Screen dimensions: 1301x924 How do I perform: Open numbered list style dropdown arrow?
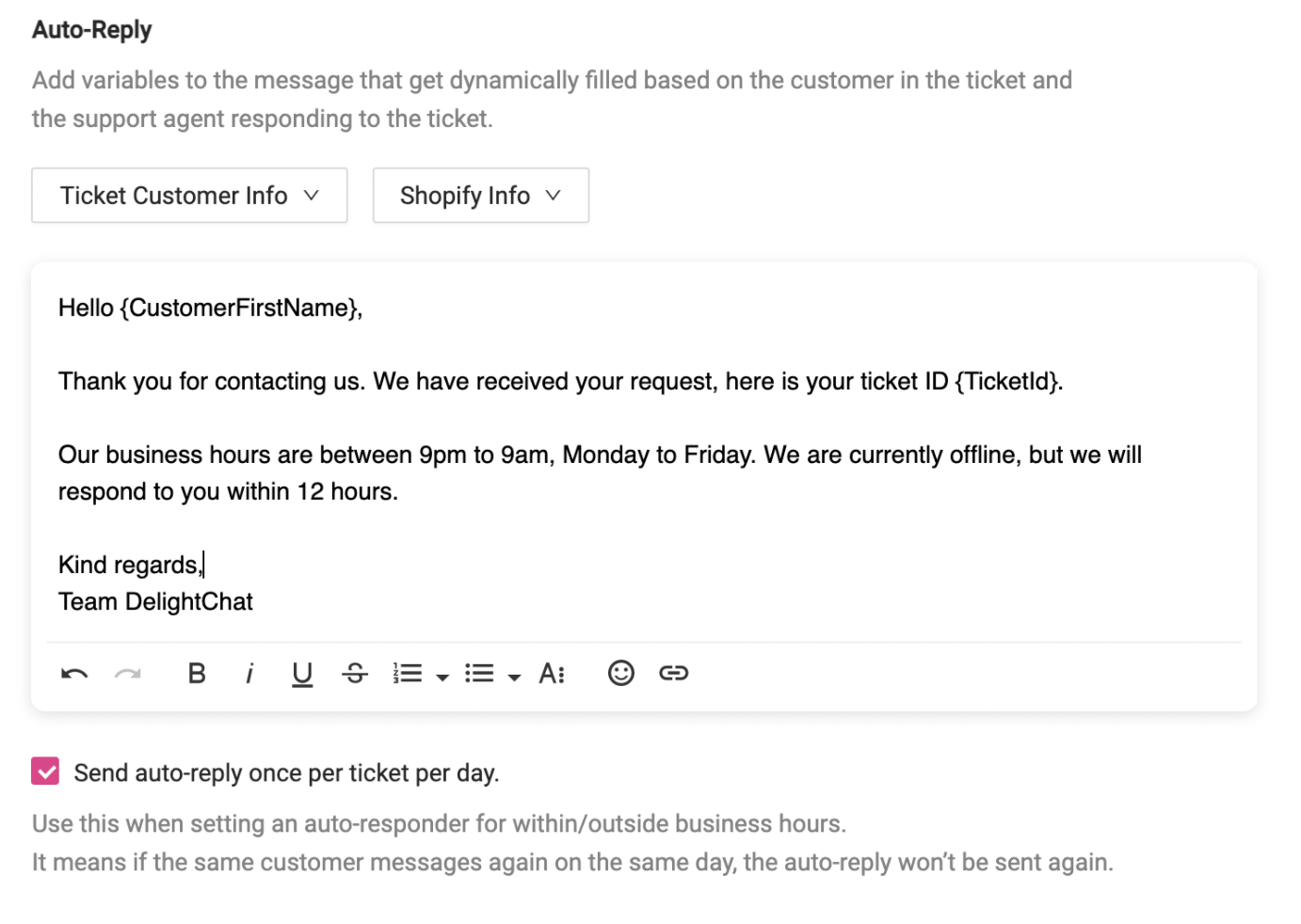[442, 677]
